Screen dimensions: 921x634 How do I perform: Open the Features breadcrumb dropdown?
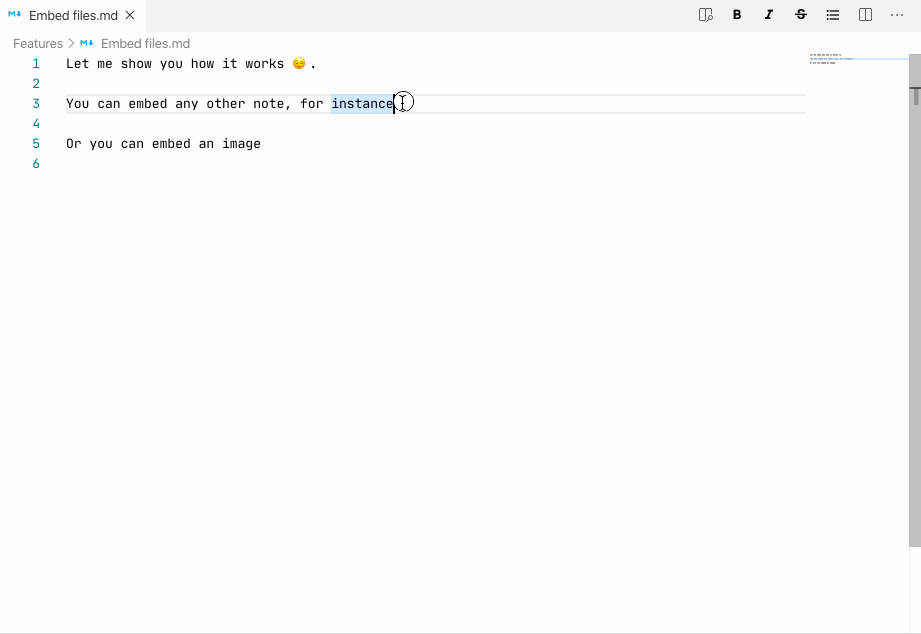(37, 43)
